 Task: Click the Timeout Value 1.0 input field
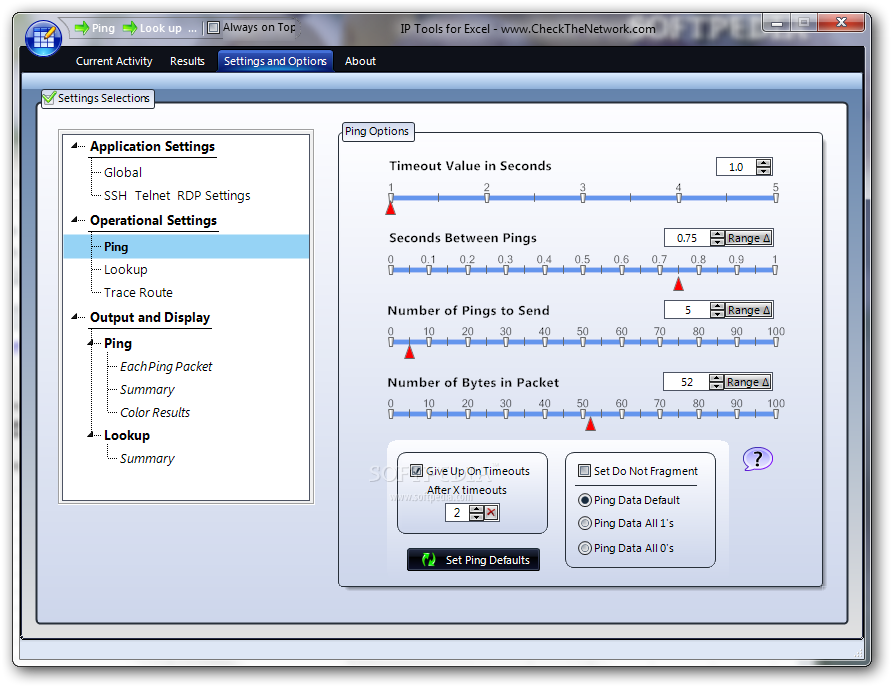click(736, 167)
